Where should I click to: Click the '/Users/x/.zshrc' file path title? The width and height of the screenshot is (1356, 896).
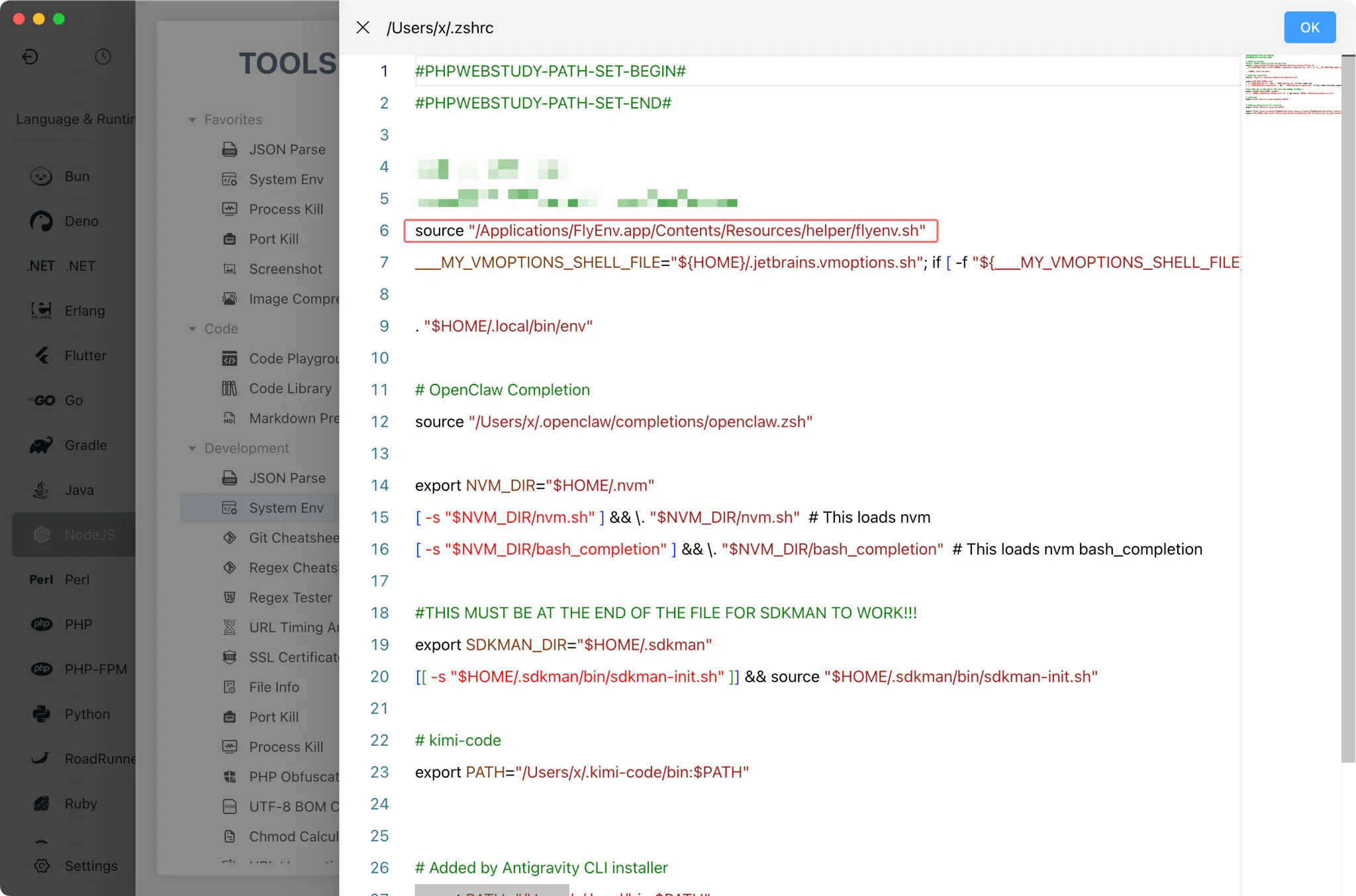click(x=440, y=28)
